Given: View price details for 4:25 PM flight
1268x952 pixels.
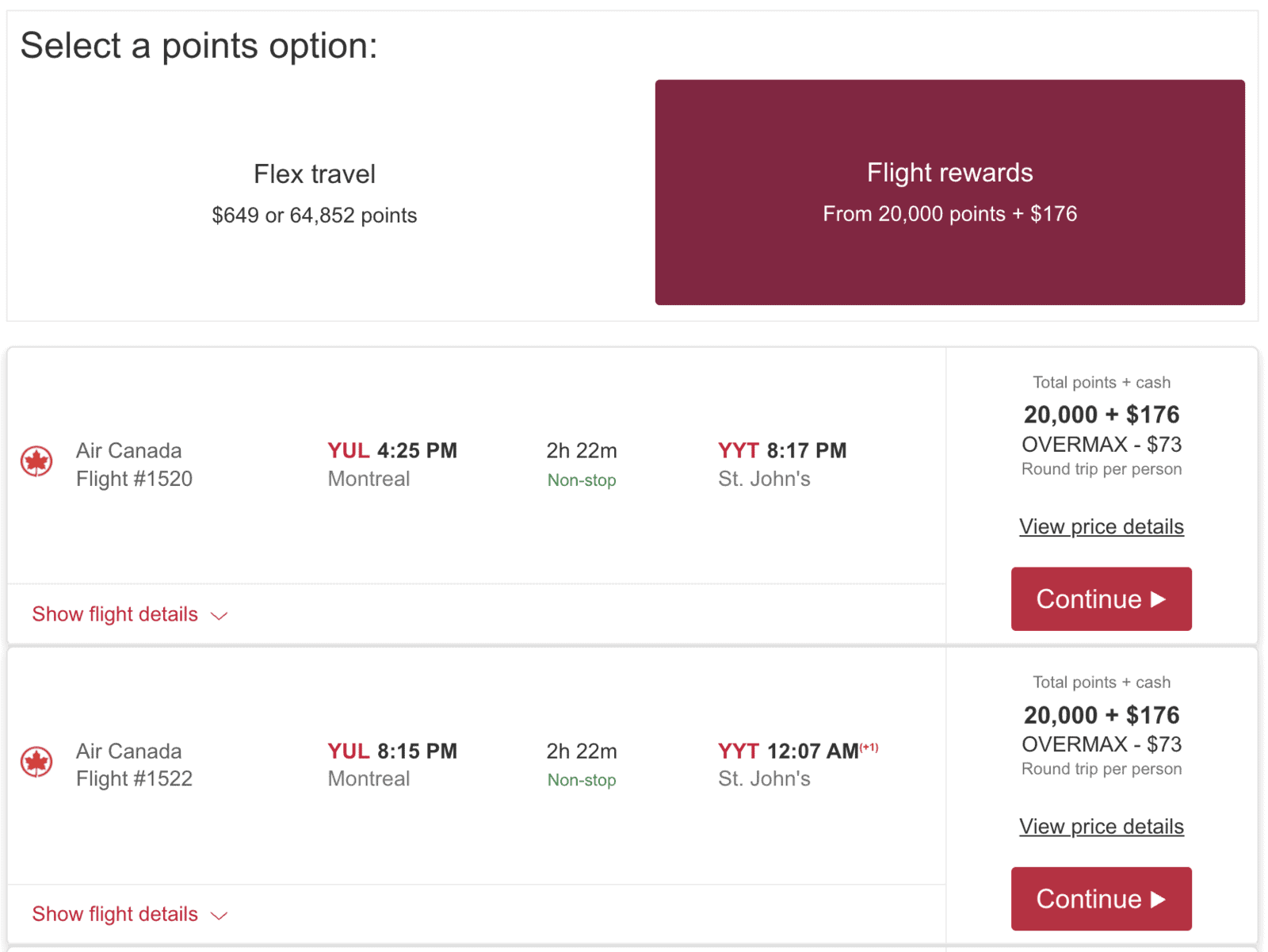Looking at the screenshot, I should (1101, 526).
